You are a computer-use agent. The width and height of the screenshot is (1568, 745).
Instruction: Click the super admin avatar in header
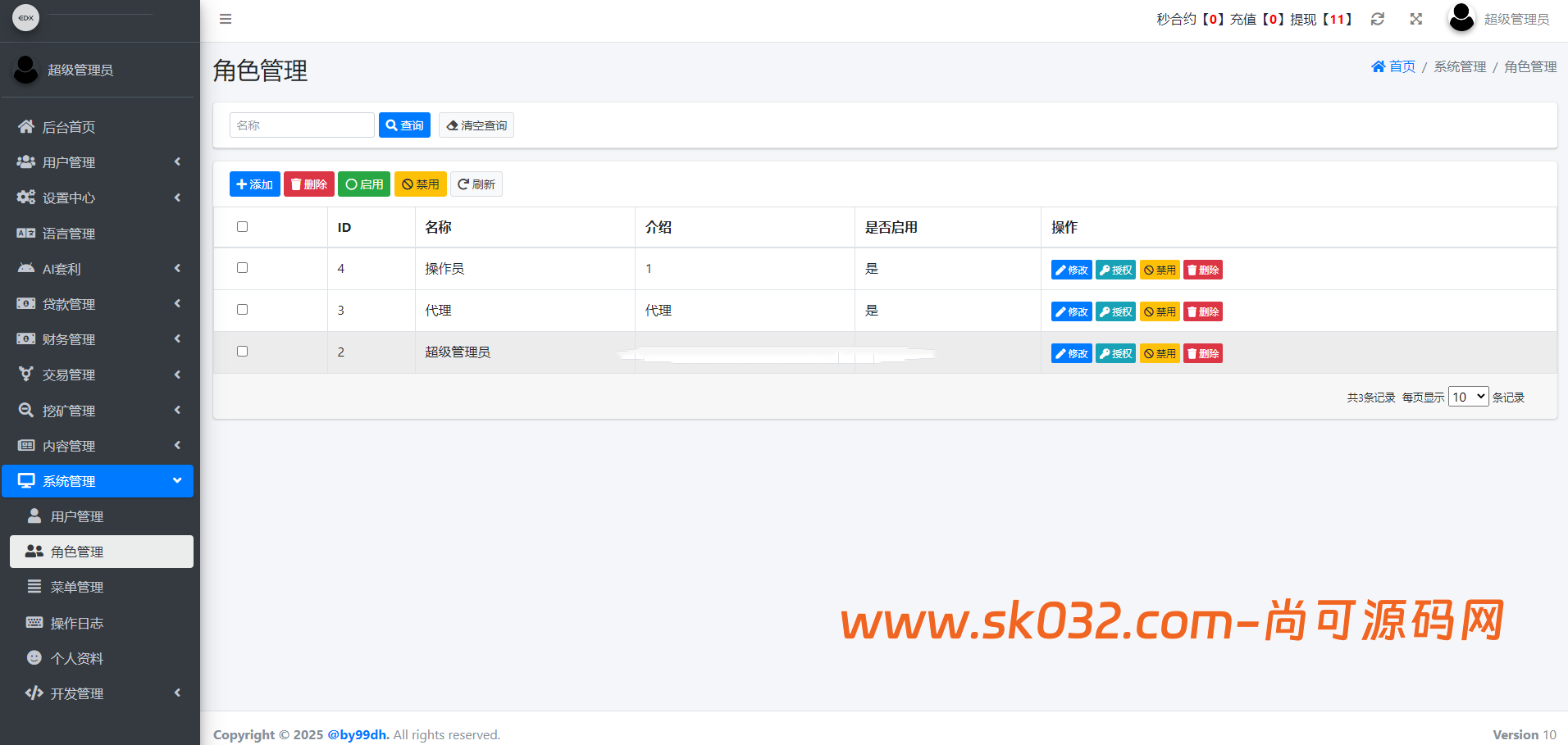click(1461, 18)
